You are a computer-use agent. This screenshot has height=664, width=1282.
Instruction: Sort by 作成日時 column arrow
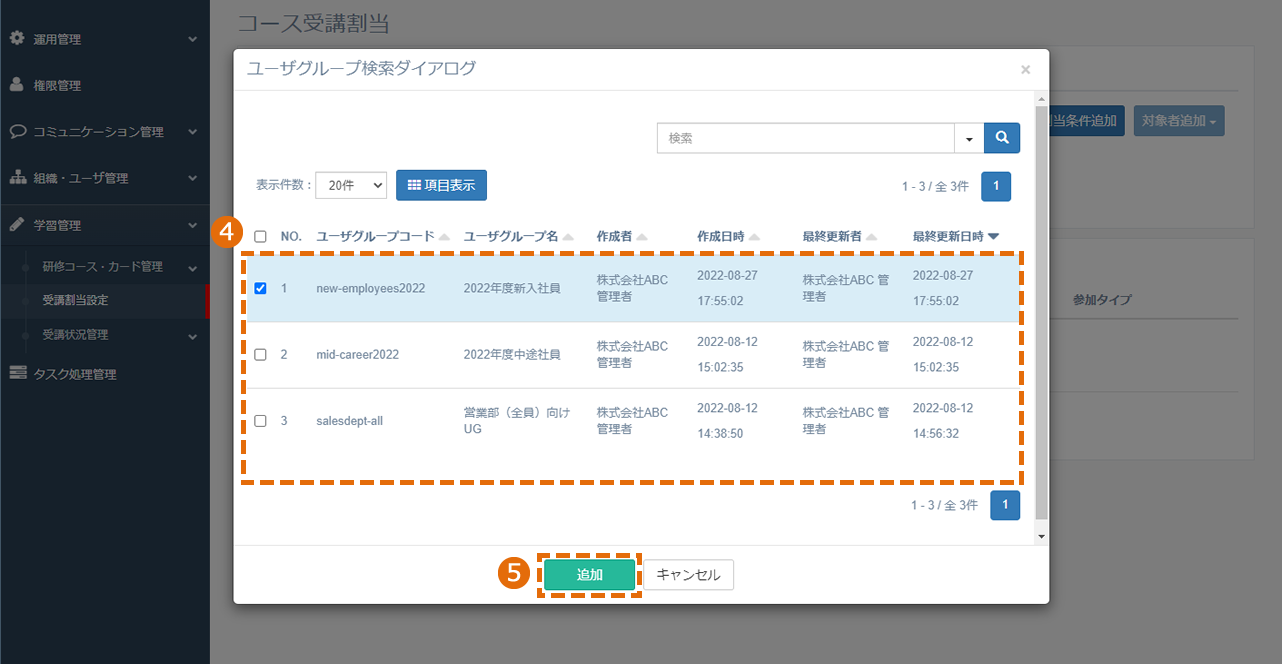tap(754, 237)
